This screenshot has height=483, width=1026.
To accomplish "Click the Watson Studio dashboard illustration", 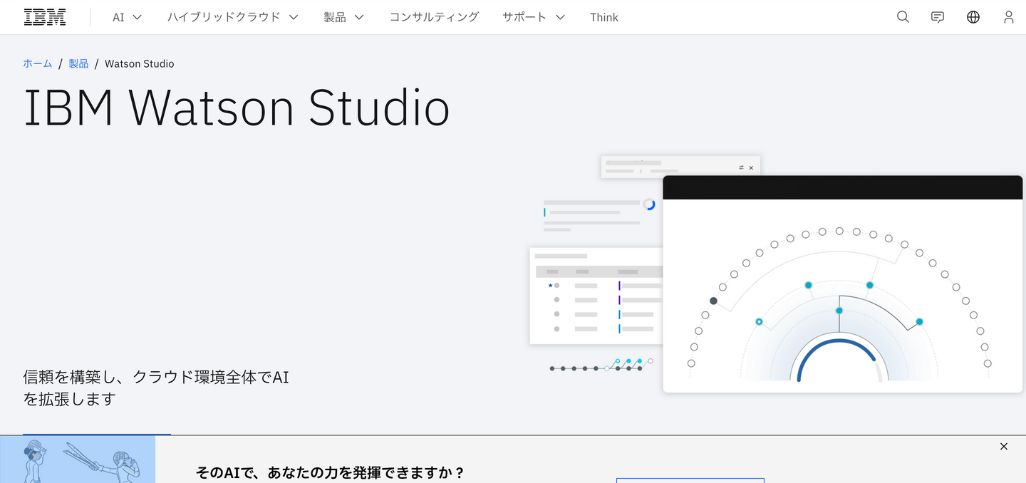I will pos(776,274).
